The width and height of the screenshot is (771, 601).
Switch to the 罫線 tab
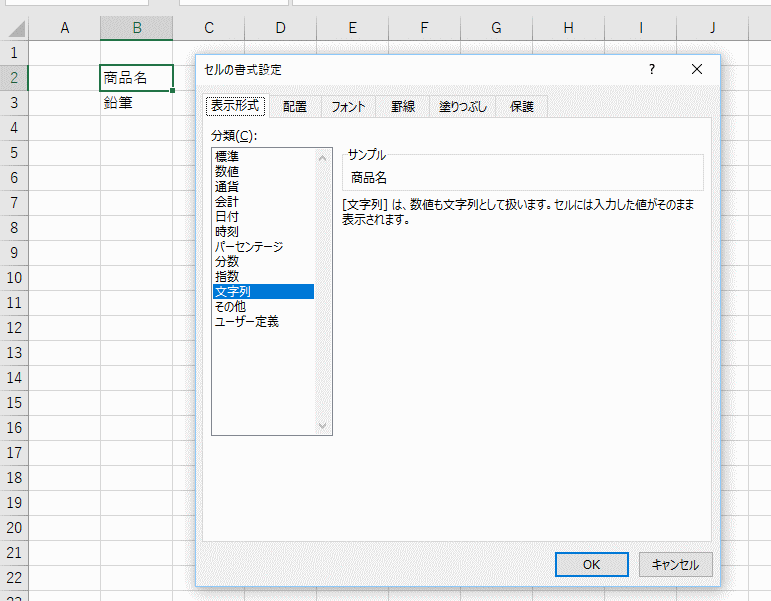(x=402, y=107)
